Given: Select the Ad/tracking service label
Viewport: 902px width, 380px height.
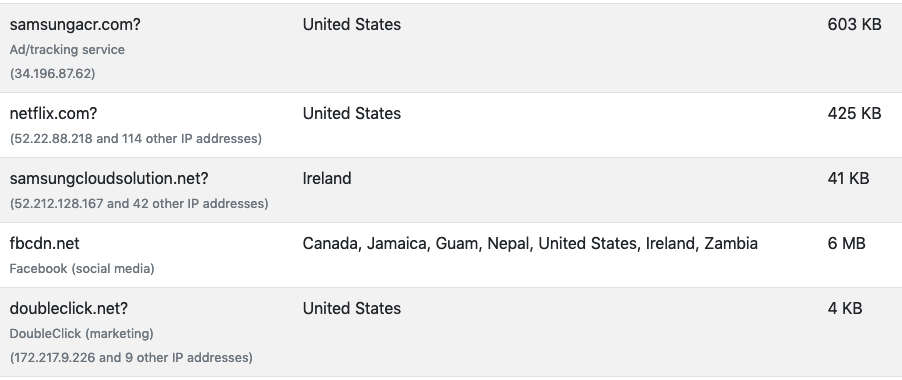Looking at the screenshot, I should pyautogui.click(x=67, y=50).
